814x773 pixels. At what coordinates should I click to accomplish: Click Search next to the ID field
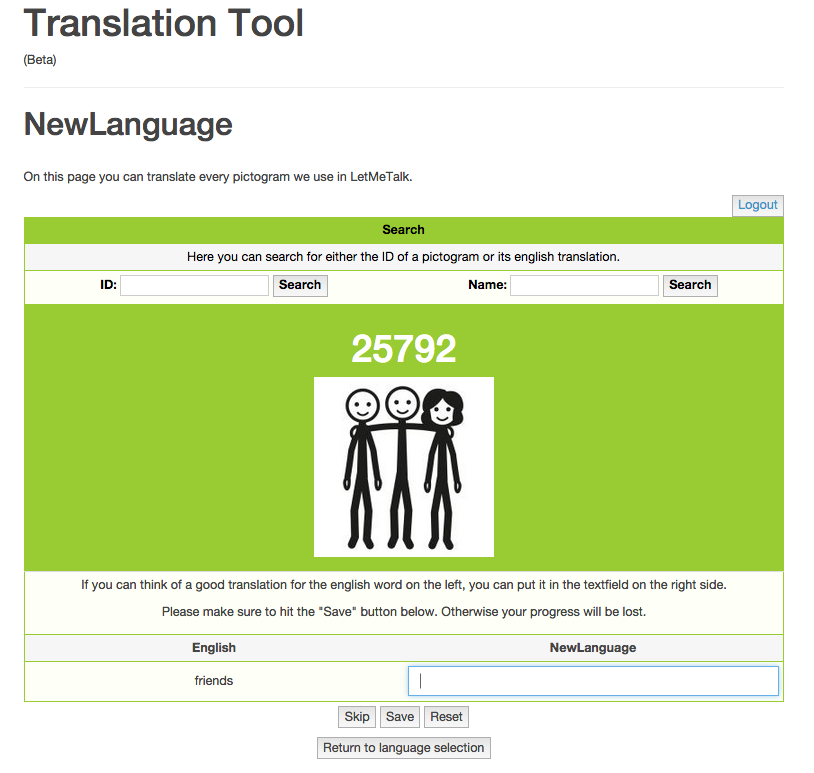tap(299, 285)
